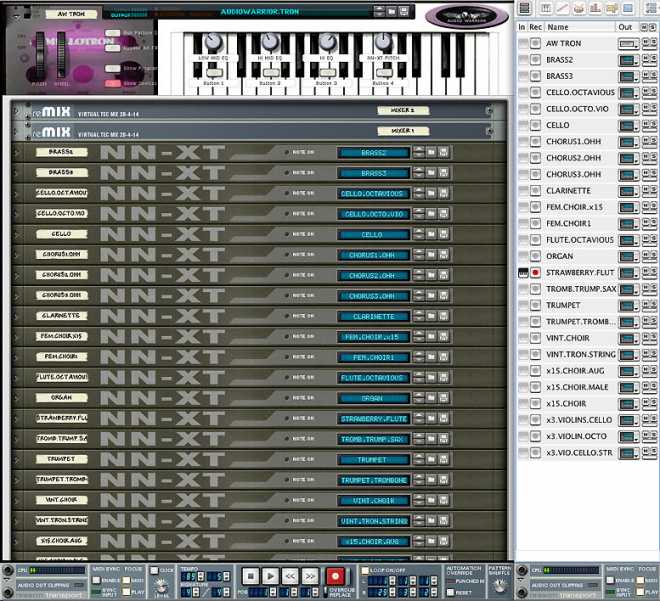
Task: Click patch up/down stepper on CELLO.OCTAVIOUS NN-XT
Action: (x=418, y=193)
